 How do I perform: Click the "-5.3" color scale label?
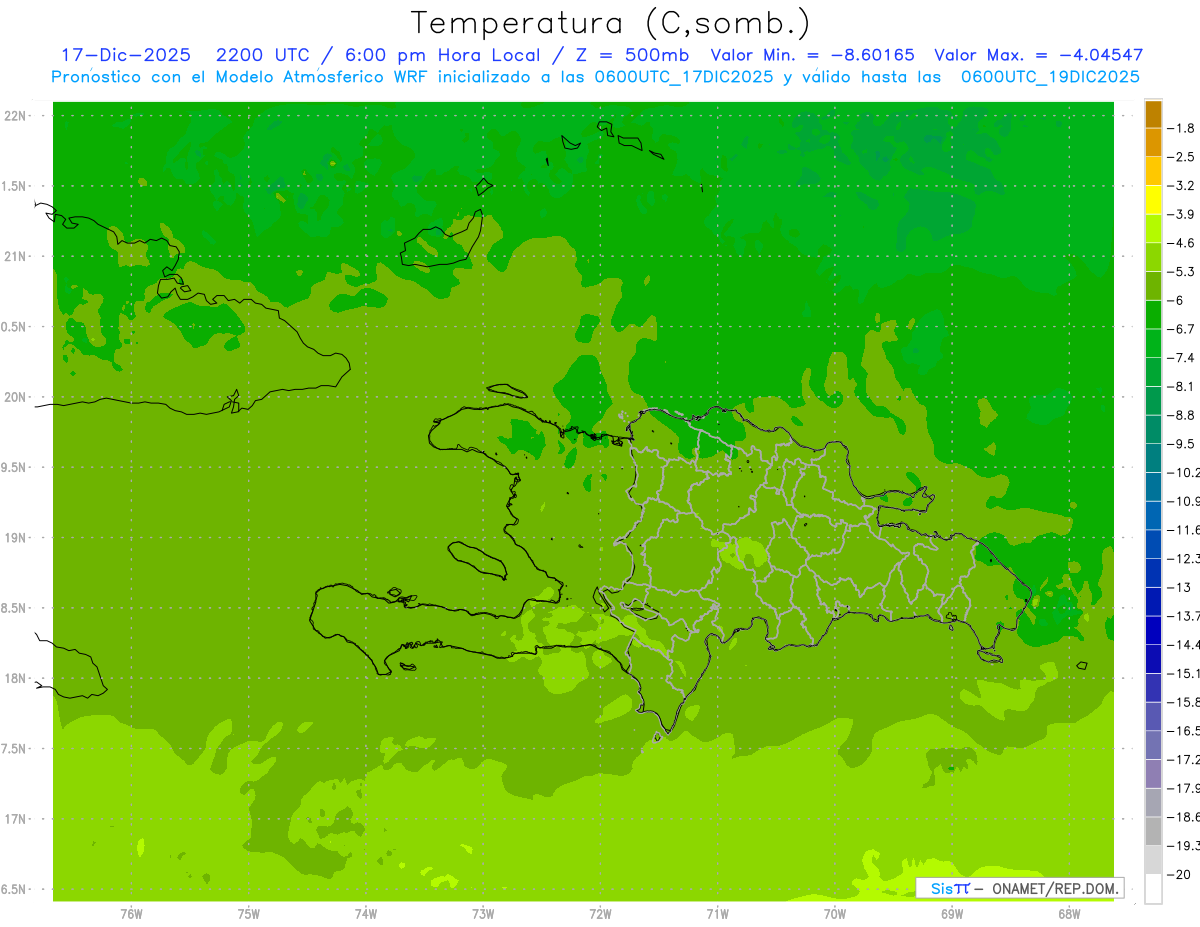[x=1180, y=272]
